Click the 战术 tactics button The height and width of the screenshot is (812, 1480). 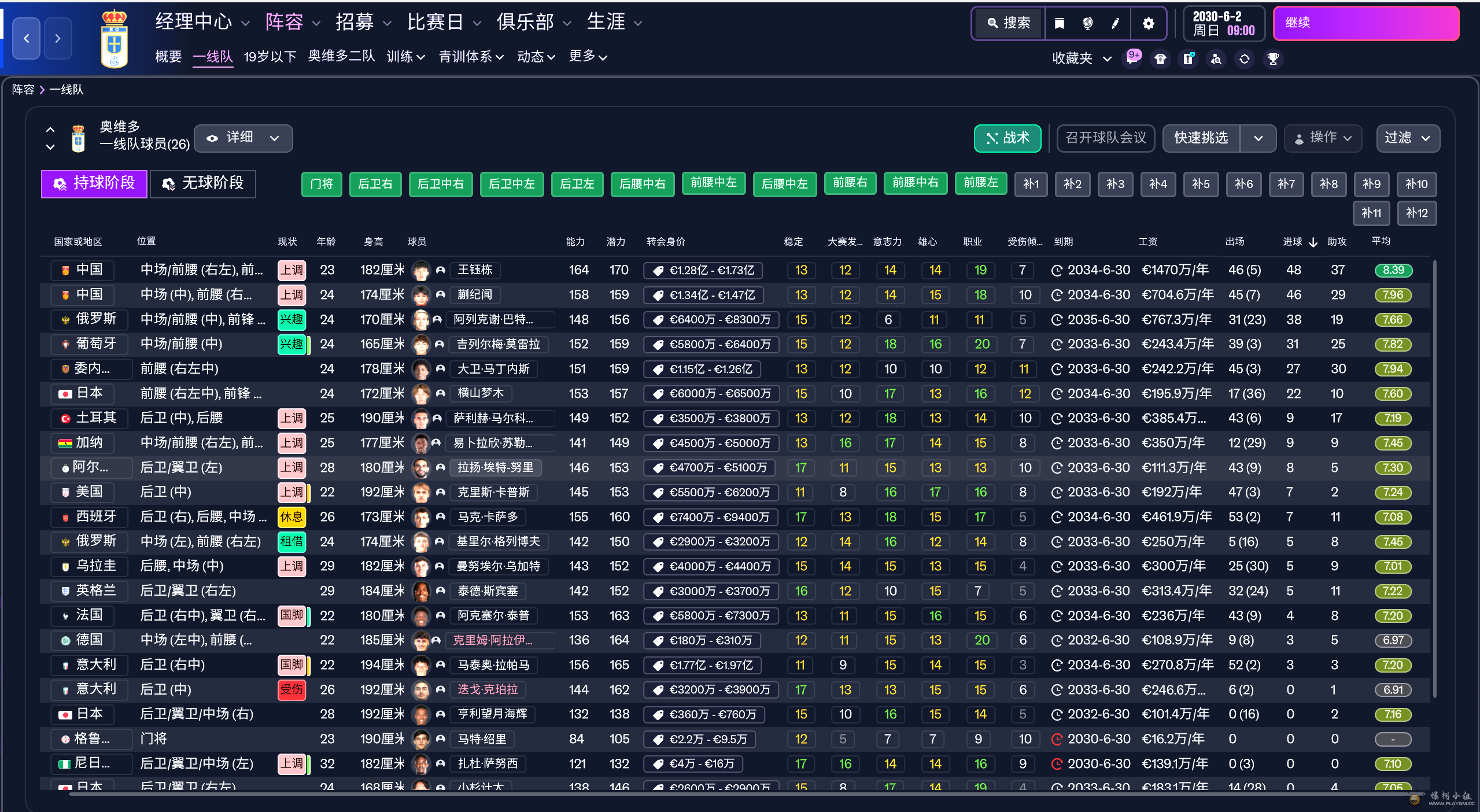pyautogui.click(x=1007, y=138)
